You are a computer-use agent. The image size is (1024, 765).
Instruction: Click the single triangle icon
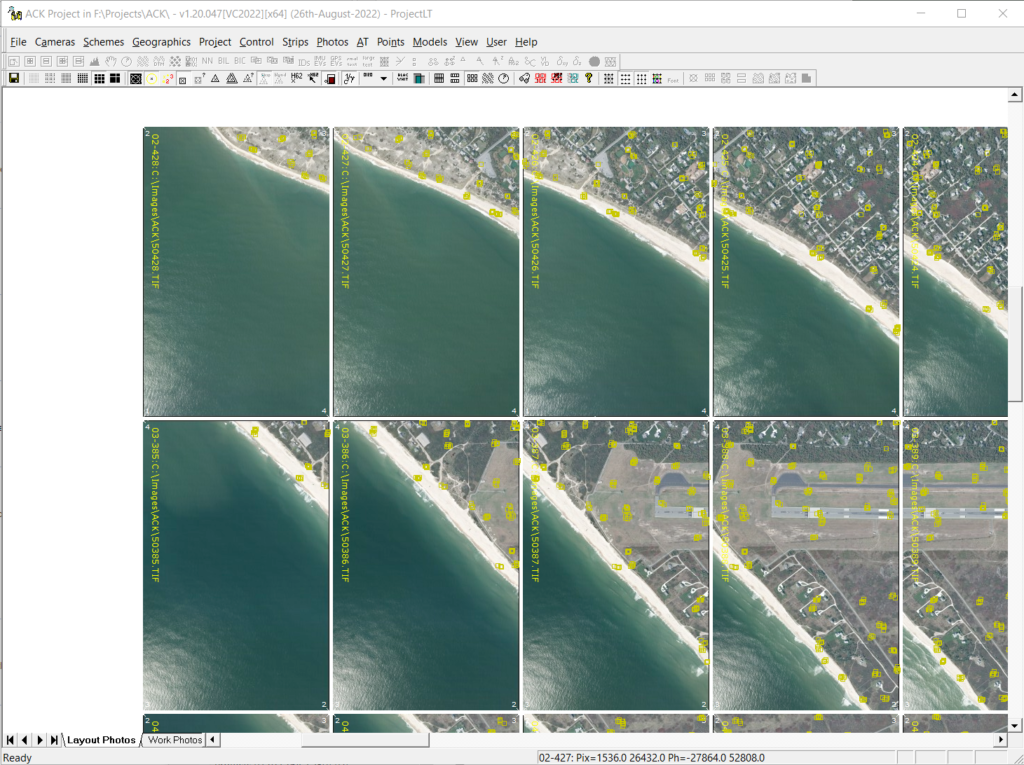[x=216, y=78]
